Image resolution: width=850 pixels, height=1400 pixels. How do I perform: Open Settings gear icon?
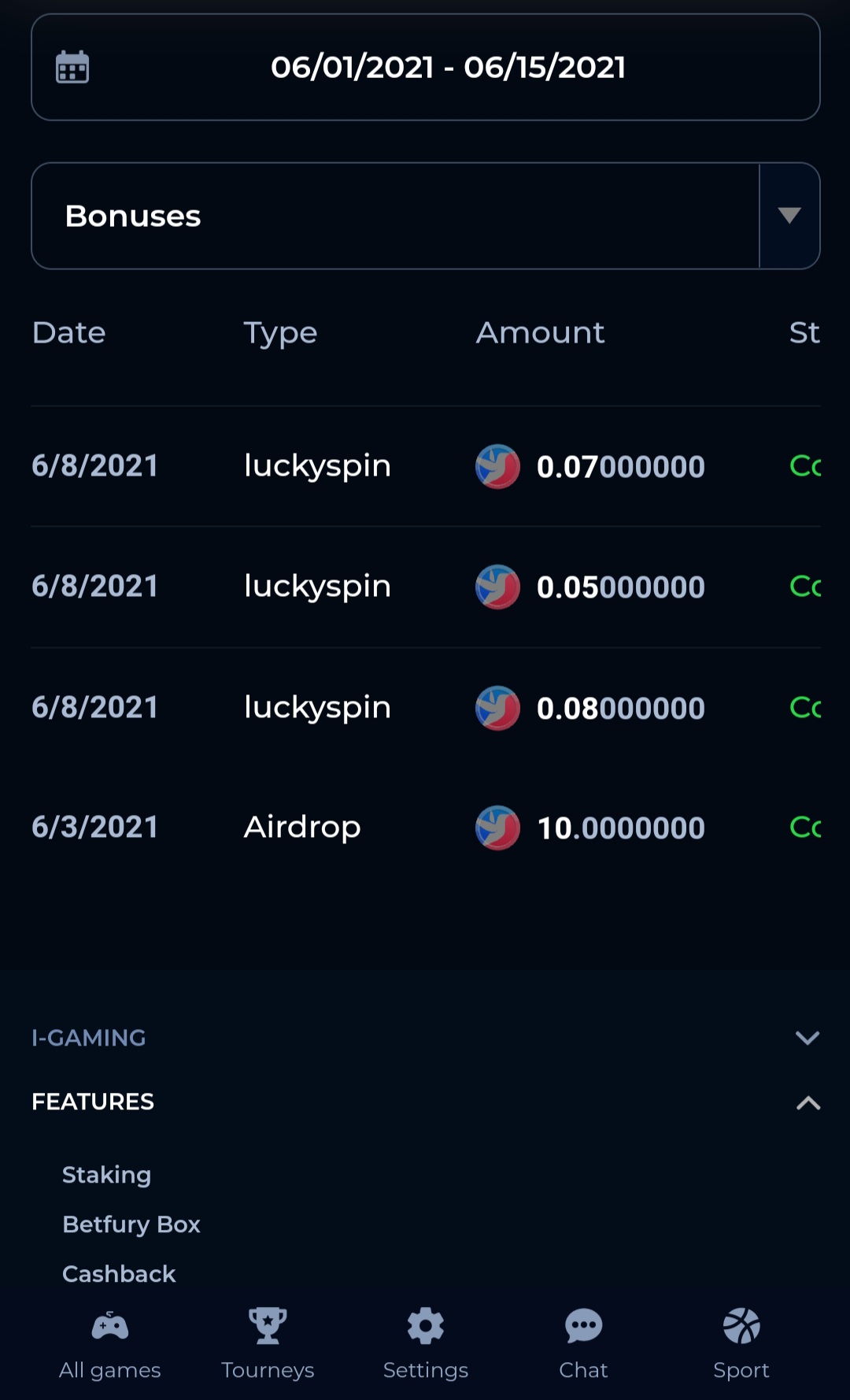pyautogui.click(x=426, y=1326)
